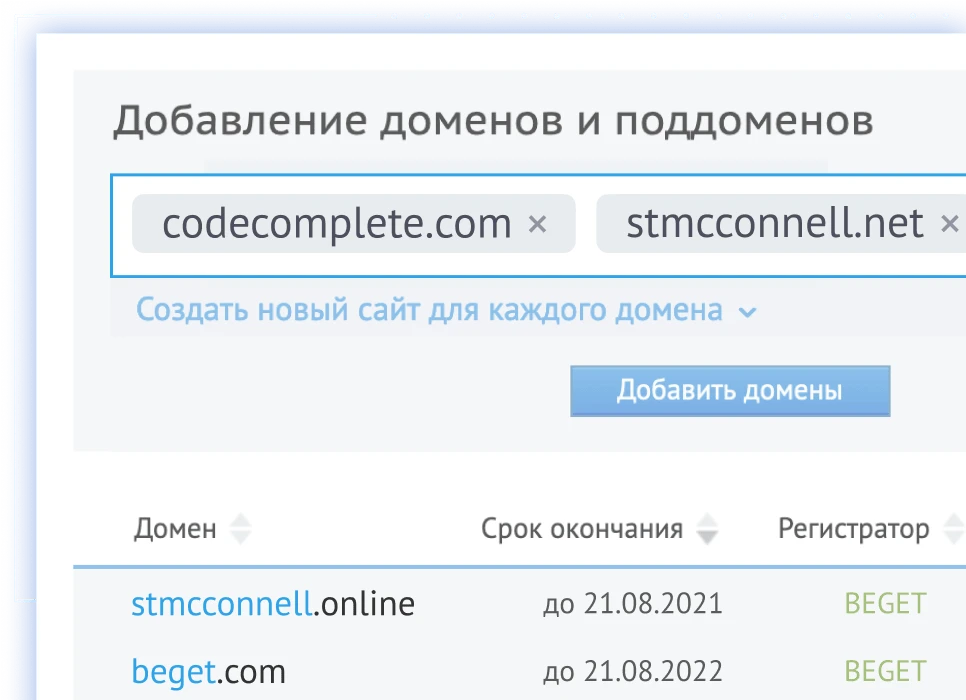Viewport: 966px width, 700px height.
Task: Click BEGET registrar link for beget.com
Action: click(x=885, y=671)
